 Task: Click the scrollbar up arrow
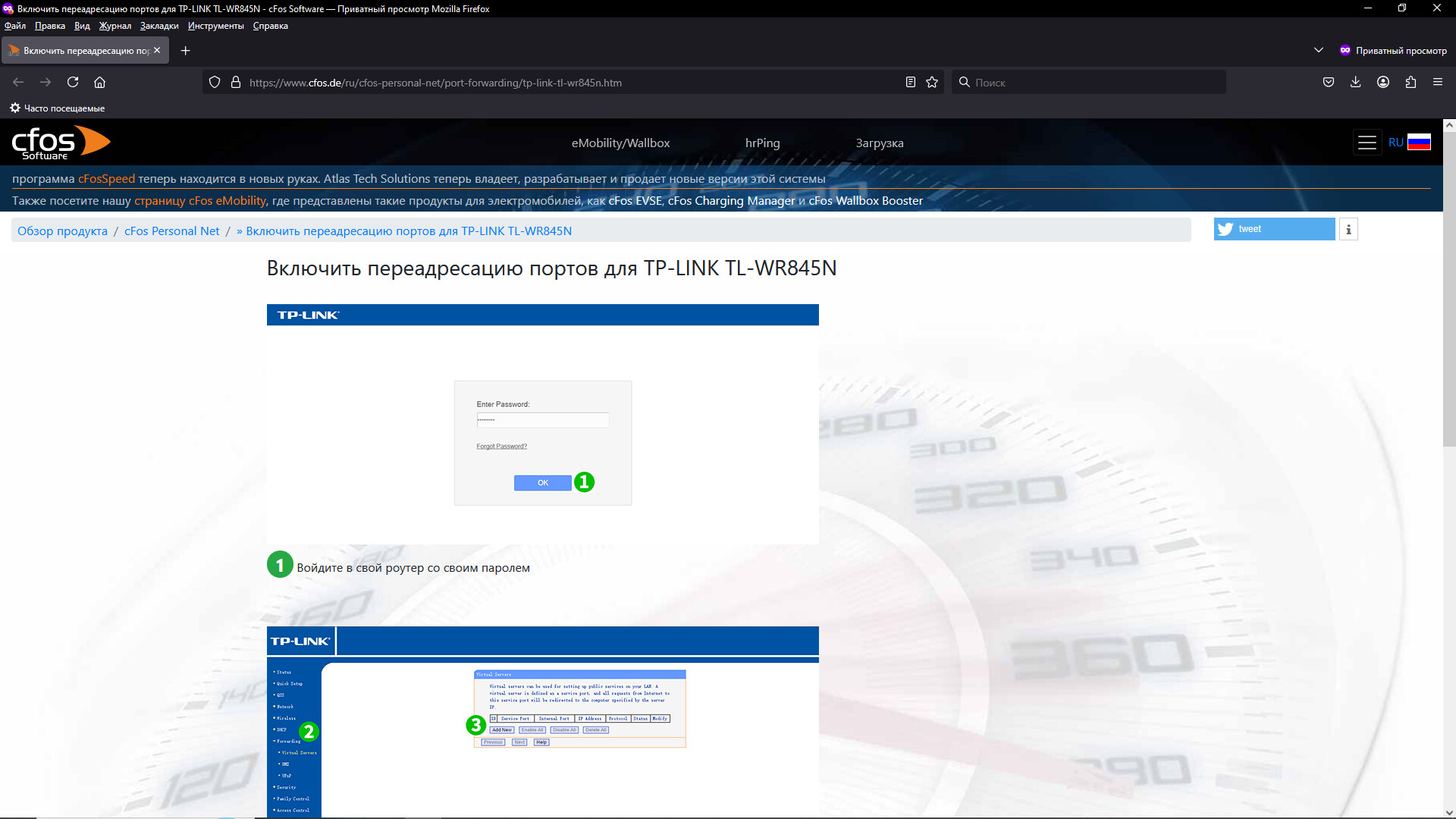1449,124
